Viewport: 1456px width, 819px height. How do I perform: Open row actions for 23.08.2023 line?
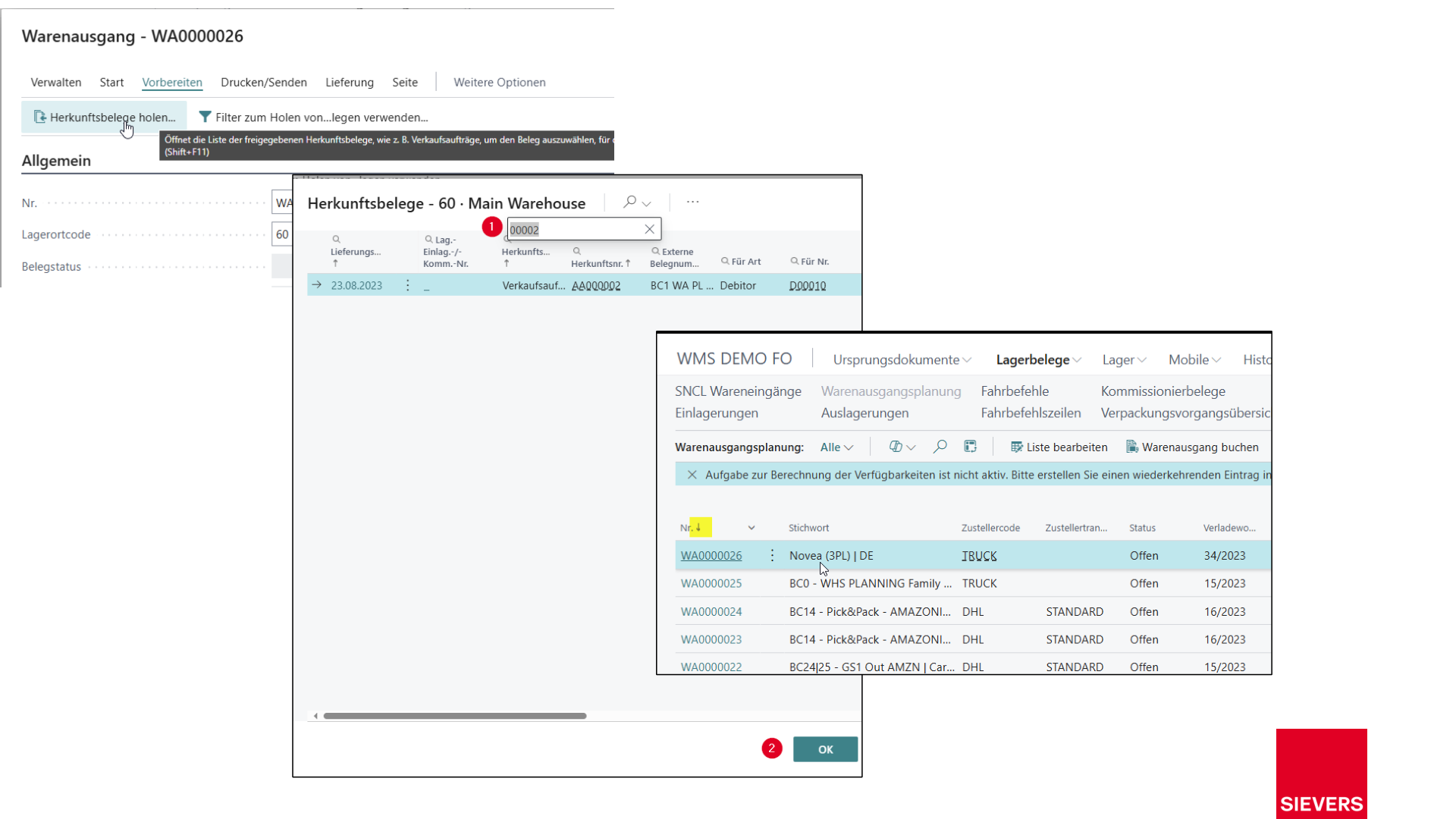click(408, 286)
